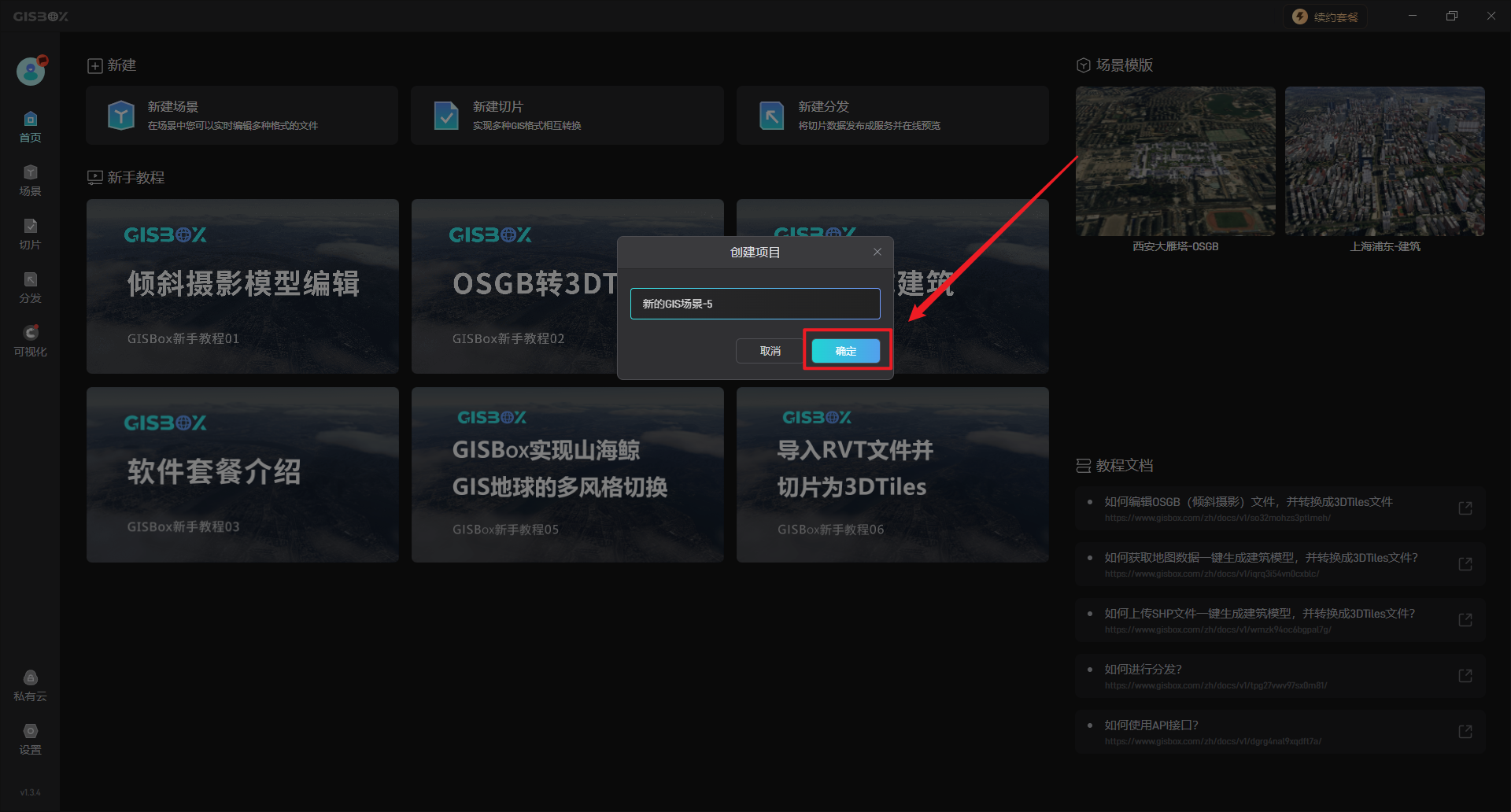Restore down the GISBox window
Image resolution: width=1511 pixels, height=812 pixels.
pyautogui.click(x=1452, y=16)
